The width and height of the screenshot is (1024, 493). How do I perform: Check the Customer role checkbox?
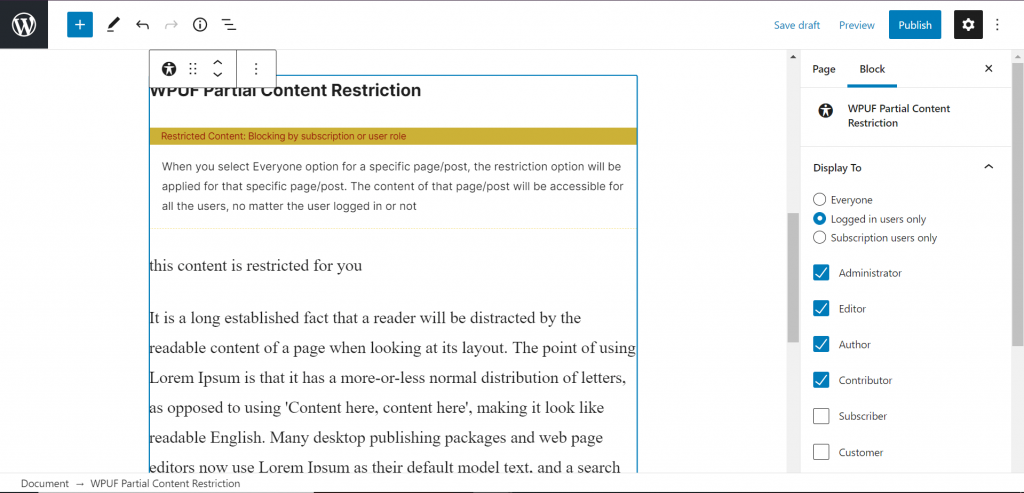(x=821, y=452)
